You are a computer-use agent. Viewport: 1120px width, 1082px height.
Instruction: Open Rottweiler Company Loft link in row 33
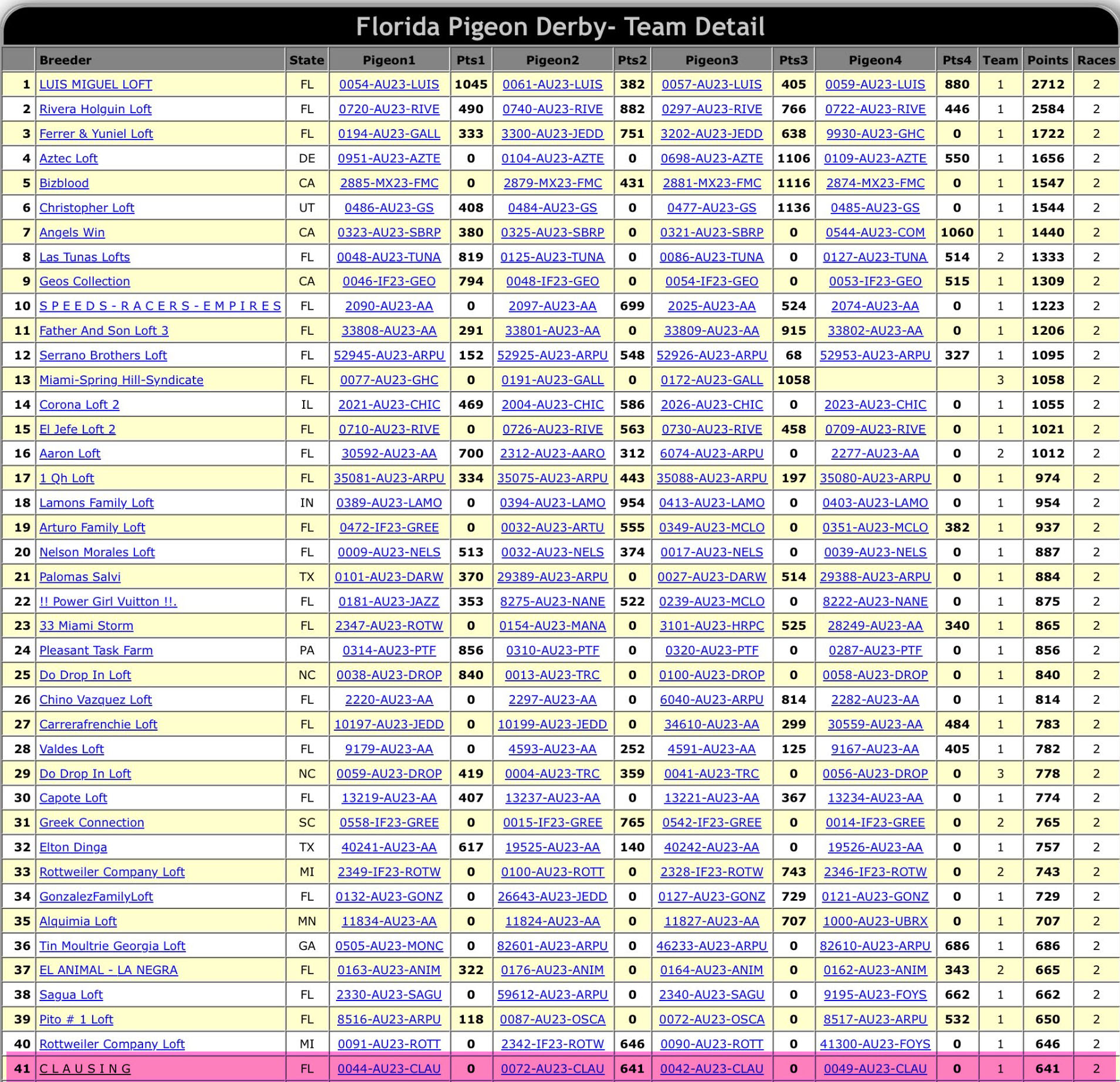click(x=112, y=871)
